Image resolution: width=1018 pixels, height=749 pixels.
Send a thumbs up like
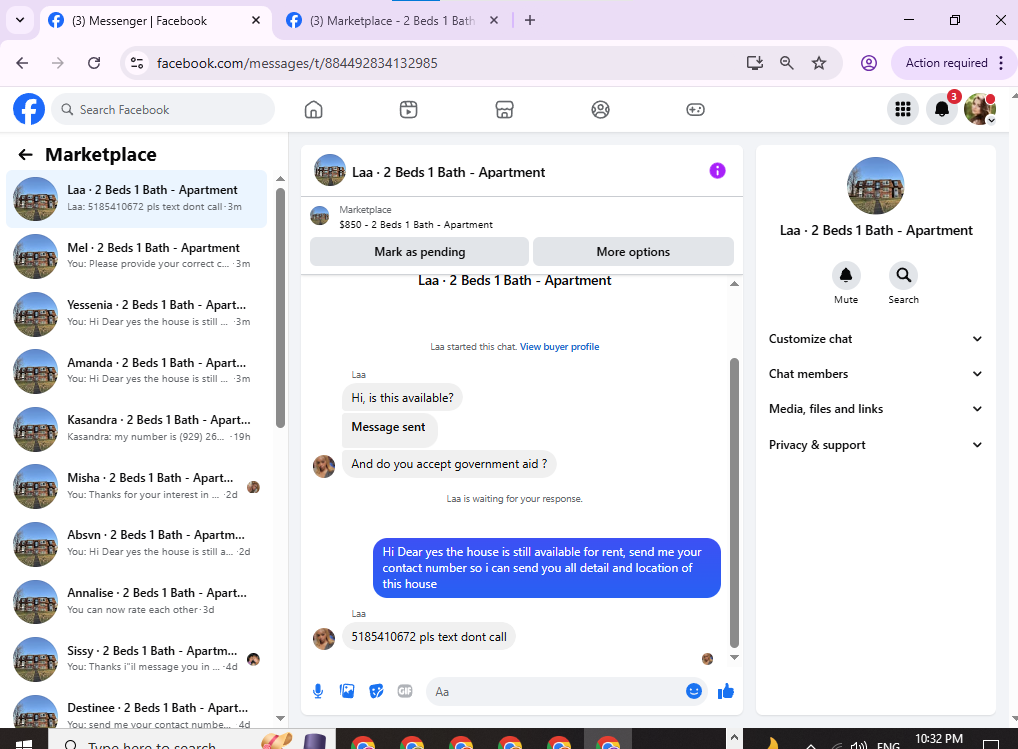(725, 691)
